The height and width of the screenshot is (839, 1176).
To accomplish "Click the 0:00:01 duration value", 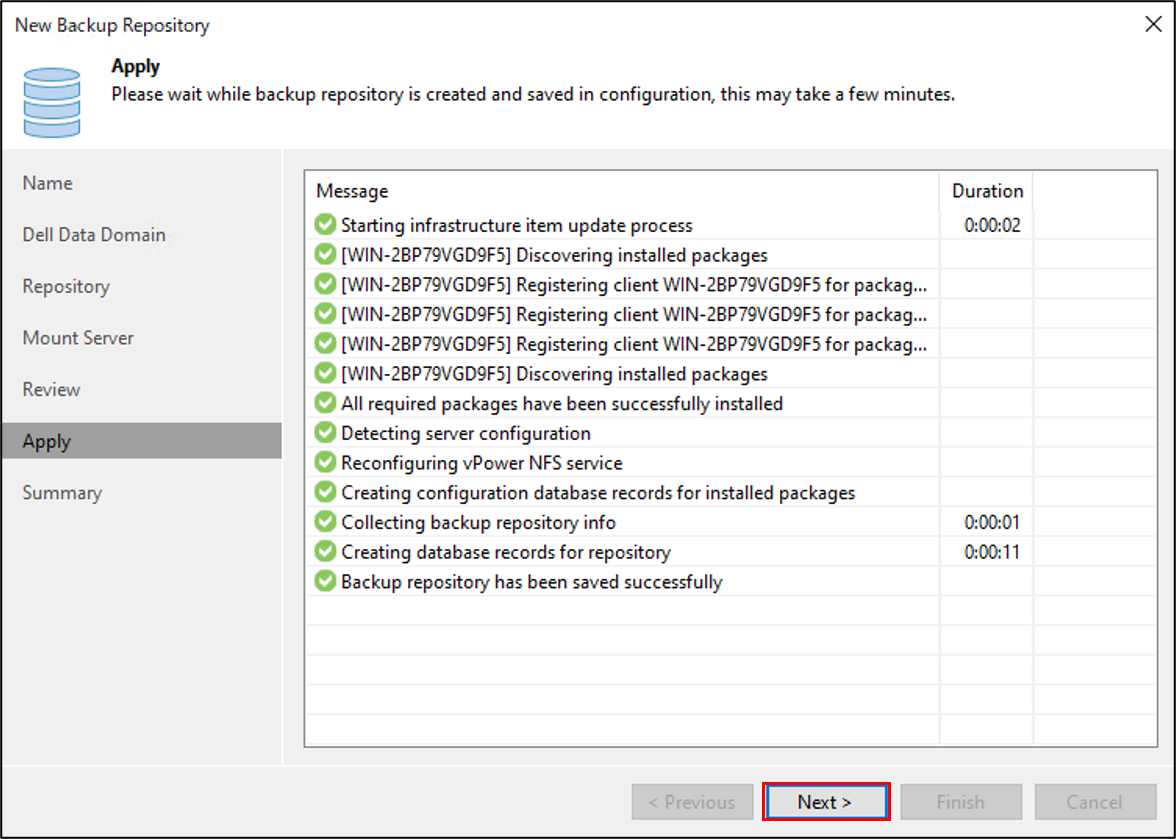I will coord(992,522).
